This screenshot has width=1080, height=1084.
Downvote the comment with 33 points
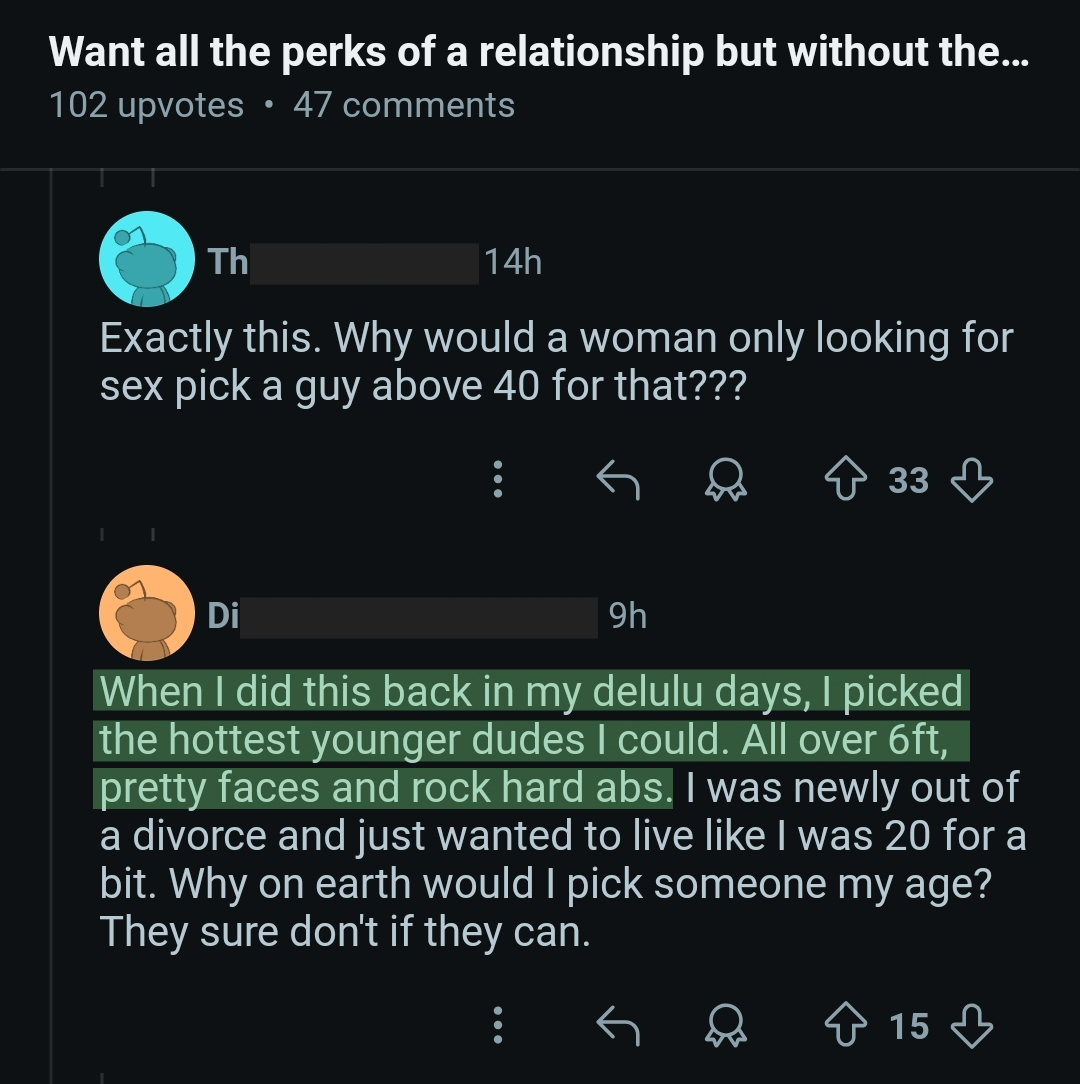coord(971,481)
